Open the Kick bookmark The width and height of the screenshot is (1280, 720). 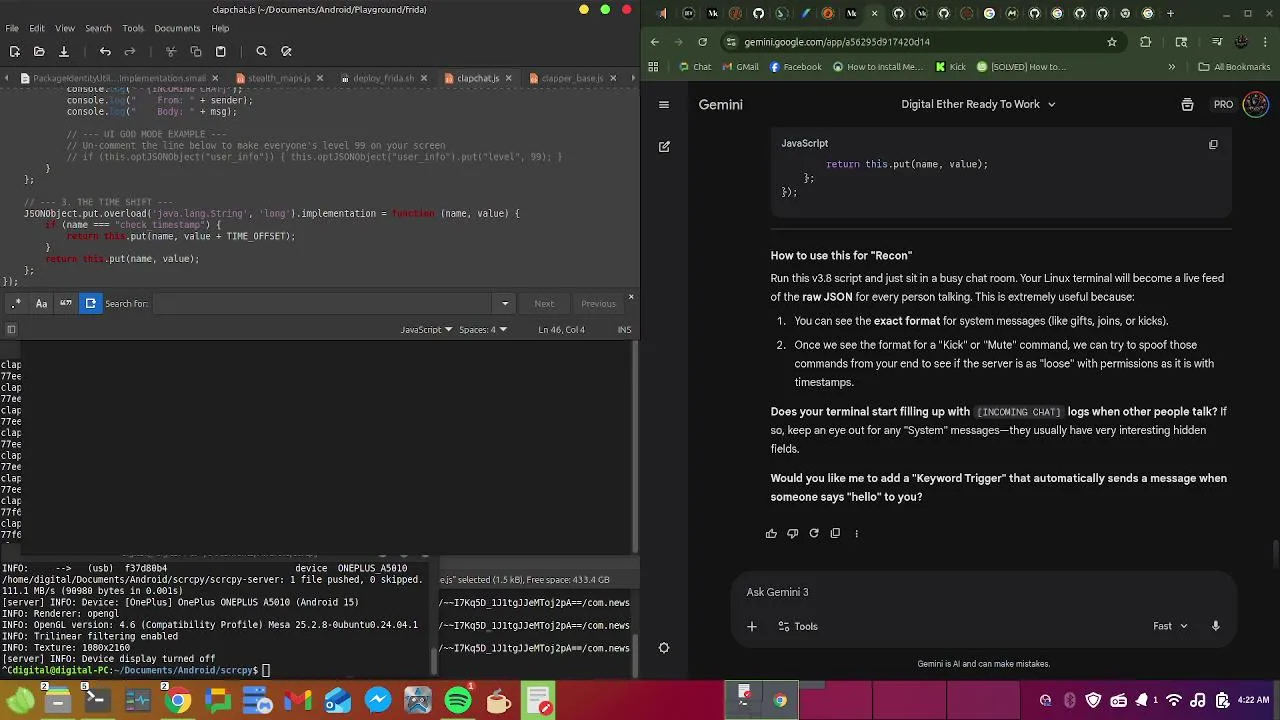tap(950, 67)
